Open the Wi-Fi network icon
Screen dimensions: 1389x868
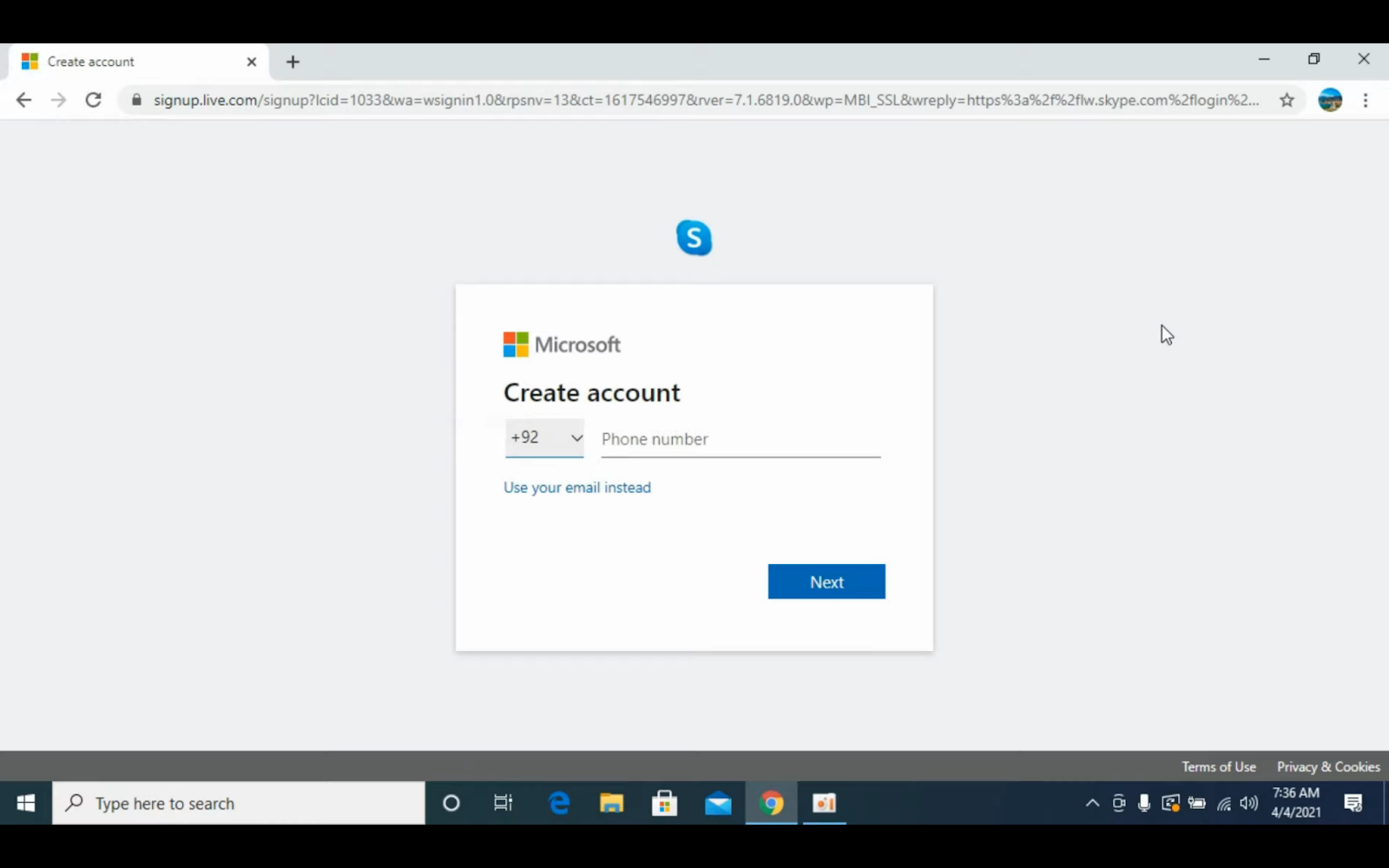coord(1223,803)
